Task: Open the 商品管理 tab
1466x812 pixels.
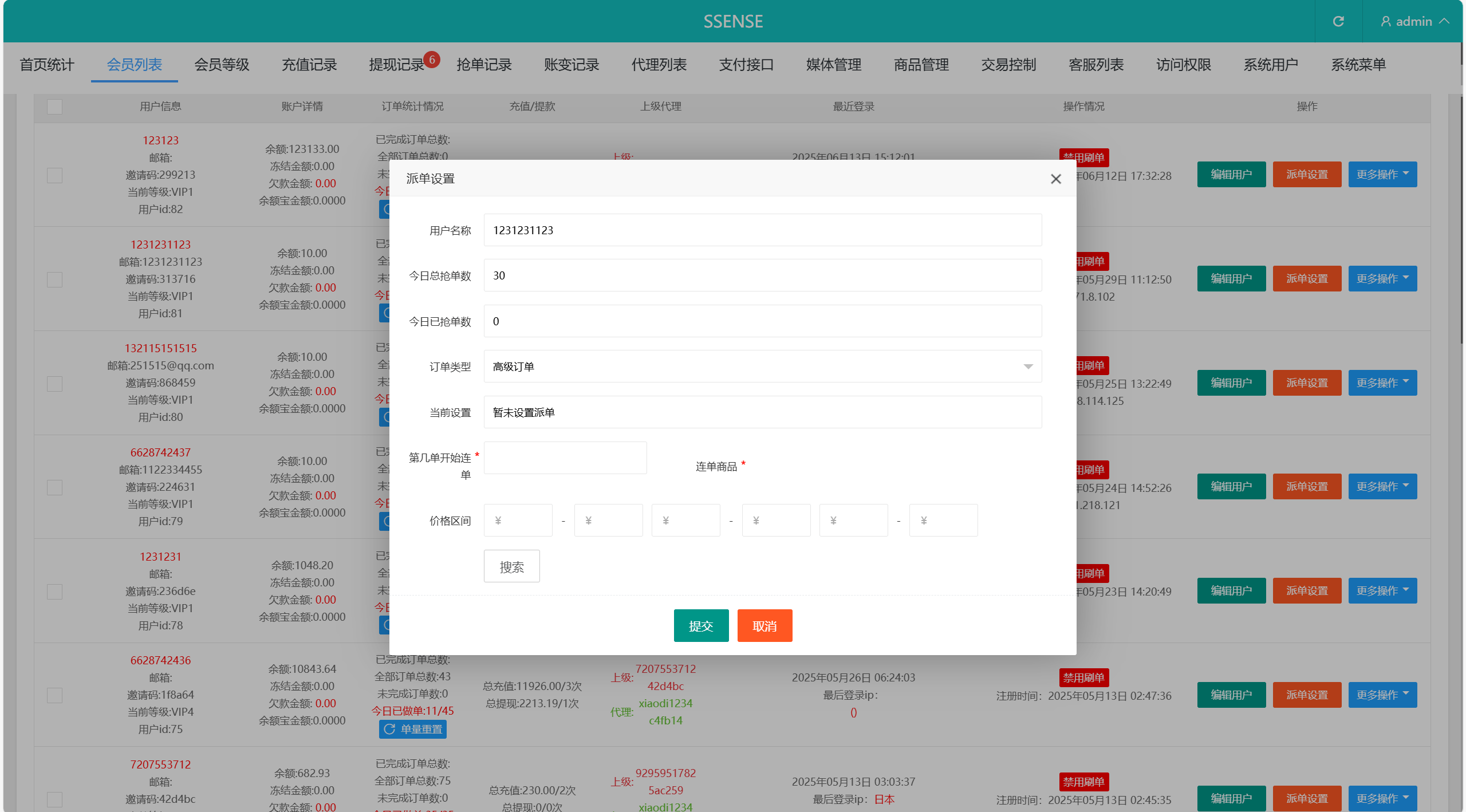Action: 921,65
